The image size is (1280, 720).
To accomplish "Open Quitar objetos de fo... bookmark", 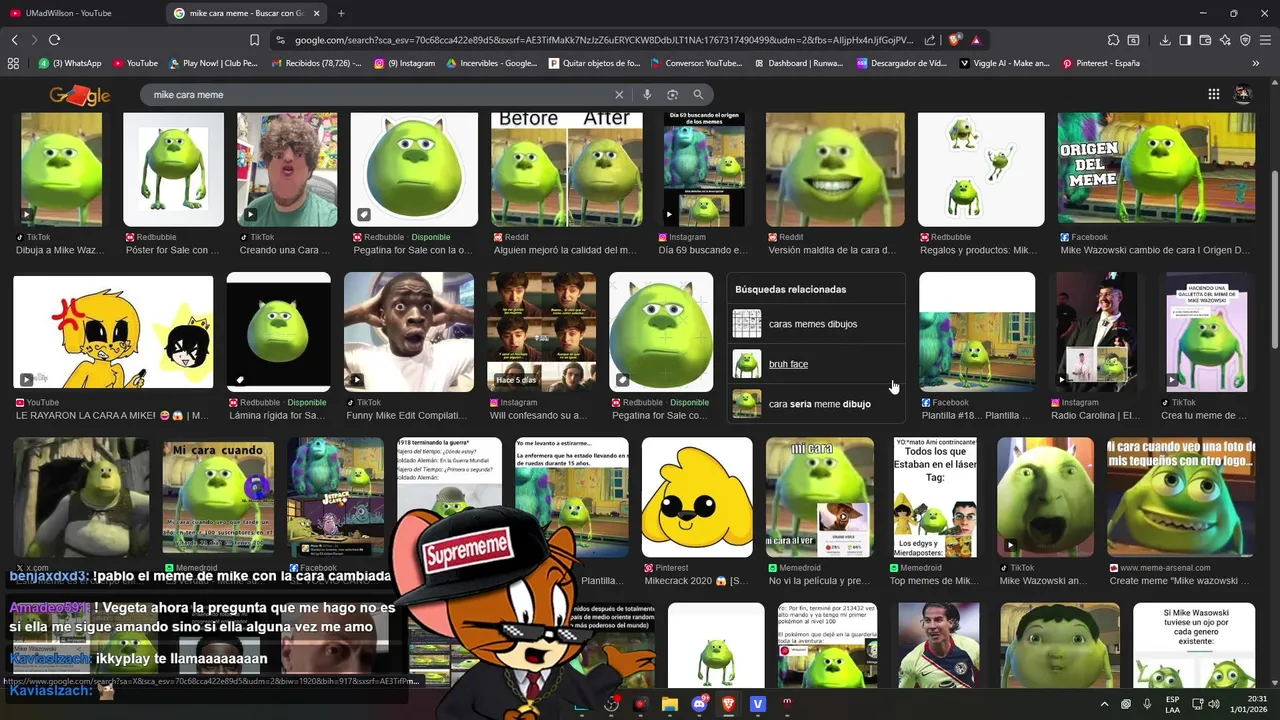I will click(595, 63).
